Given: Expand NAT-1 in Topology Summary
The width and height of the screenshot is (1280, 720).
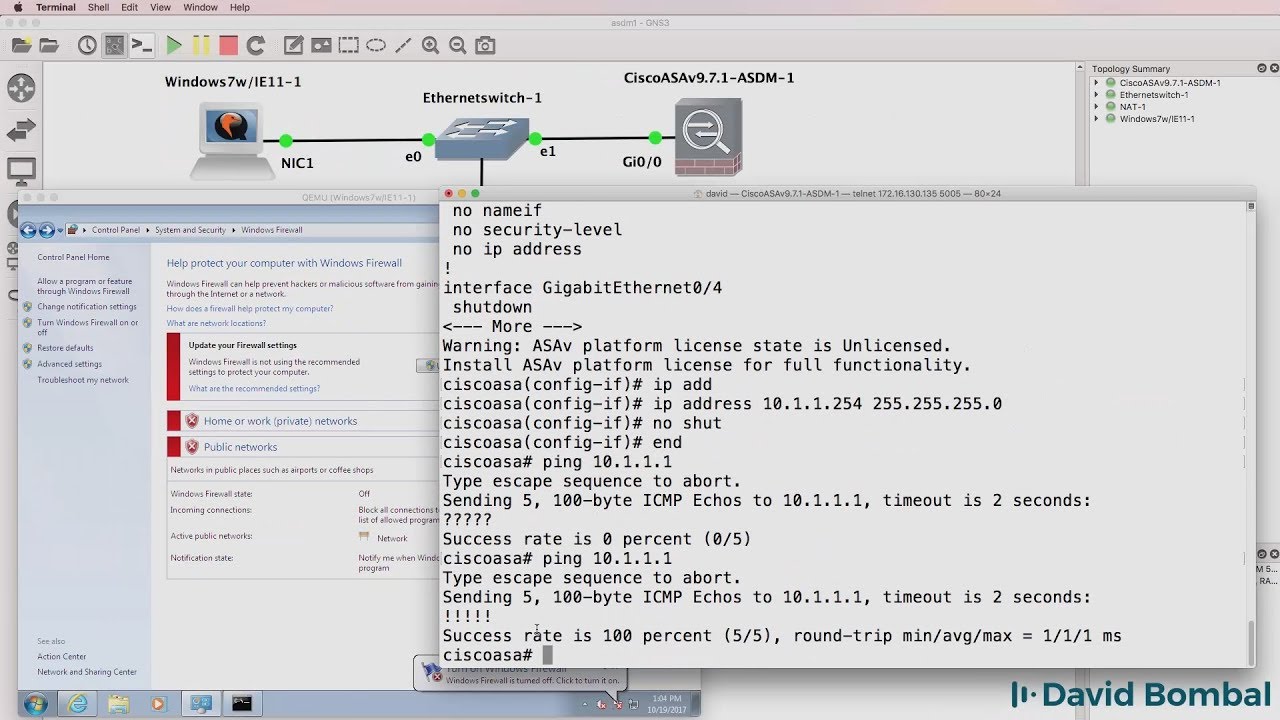Looking at the screenshot, I should click(1096, 107).
